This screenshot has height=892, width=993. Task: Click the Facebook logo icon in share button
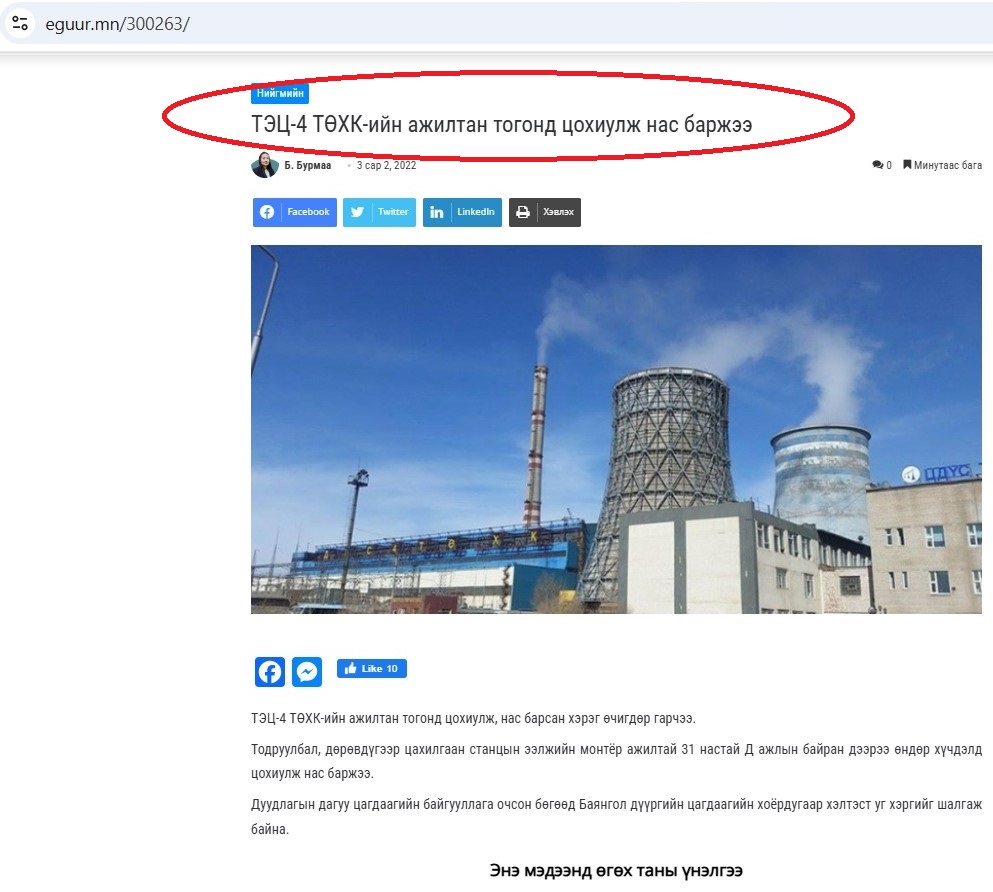pyautogui.click(x=267, y=212)
